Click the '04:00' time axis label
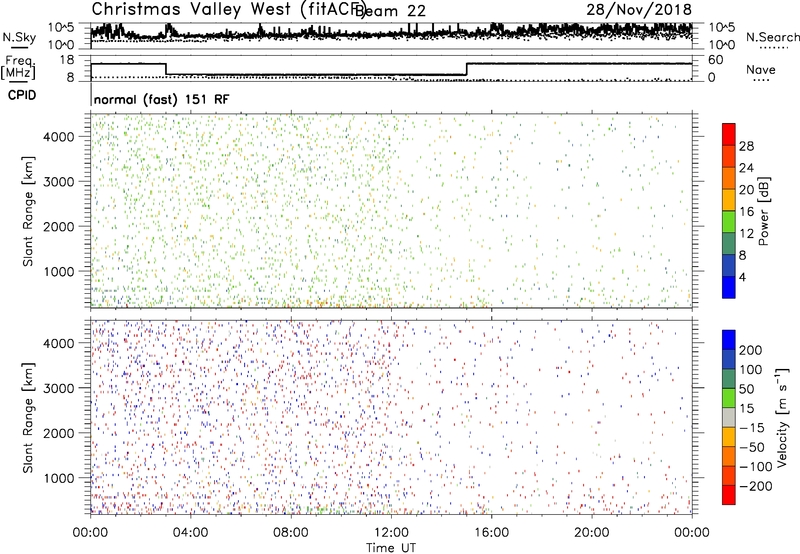Screen dimensions: 800x554 click(x=190, y=533)
